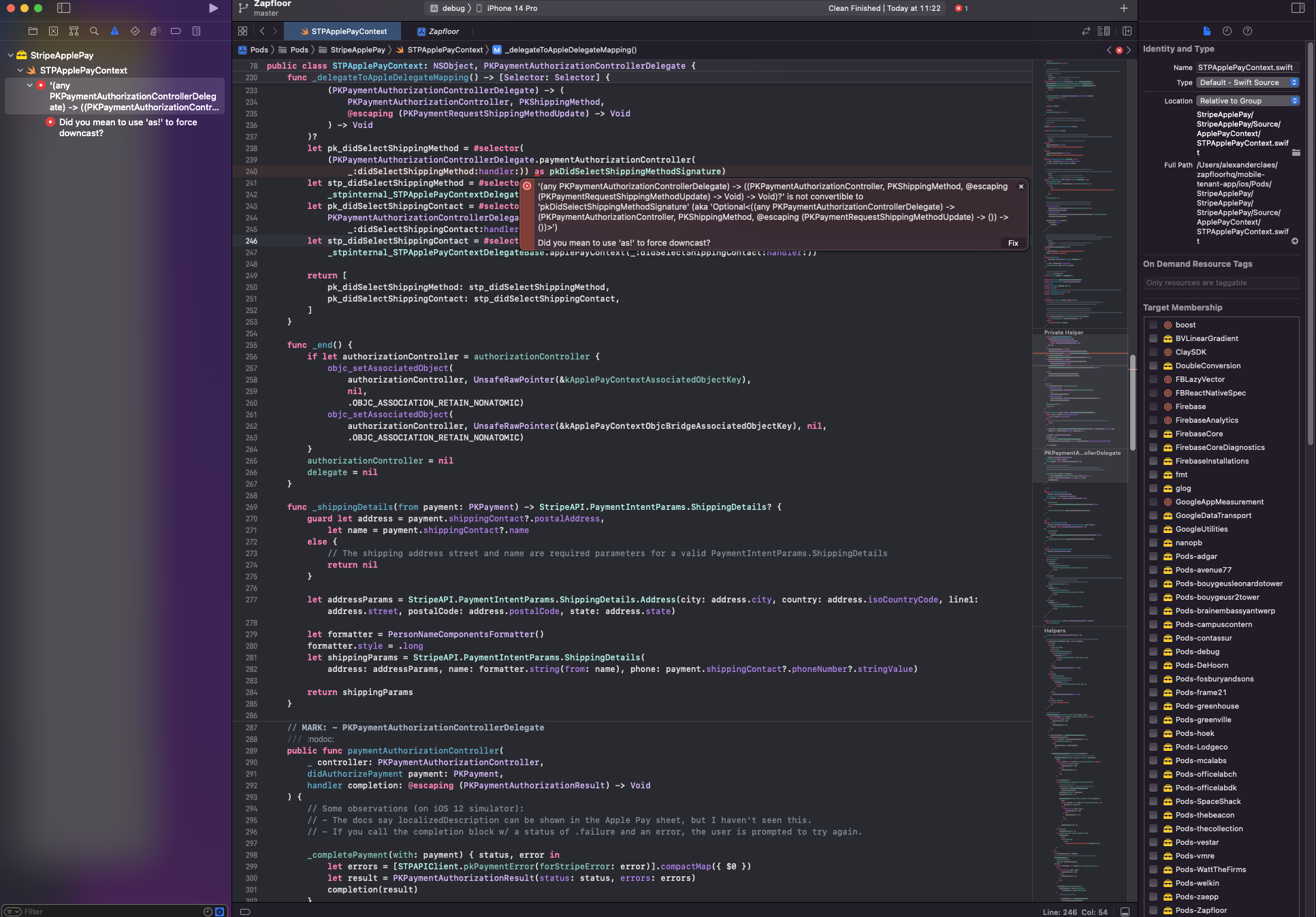Open the Type Default - Swift Source dropdown
1316x917 pixels.
click(x=1248, y=82)
